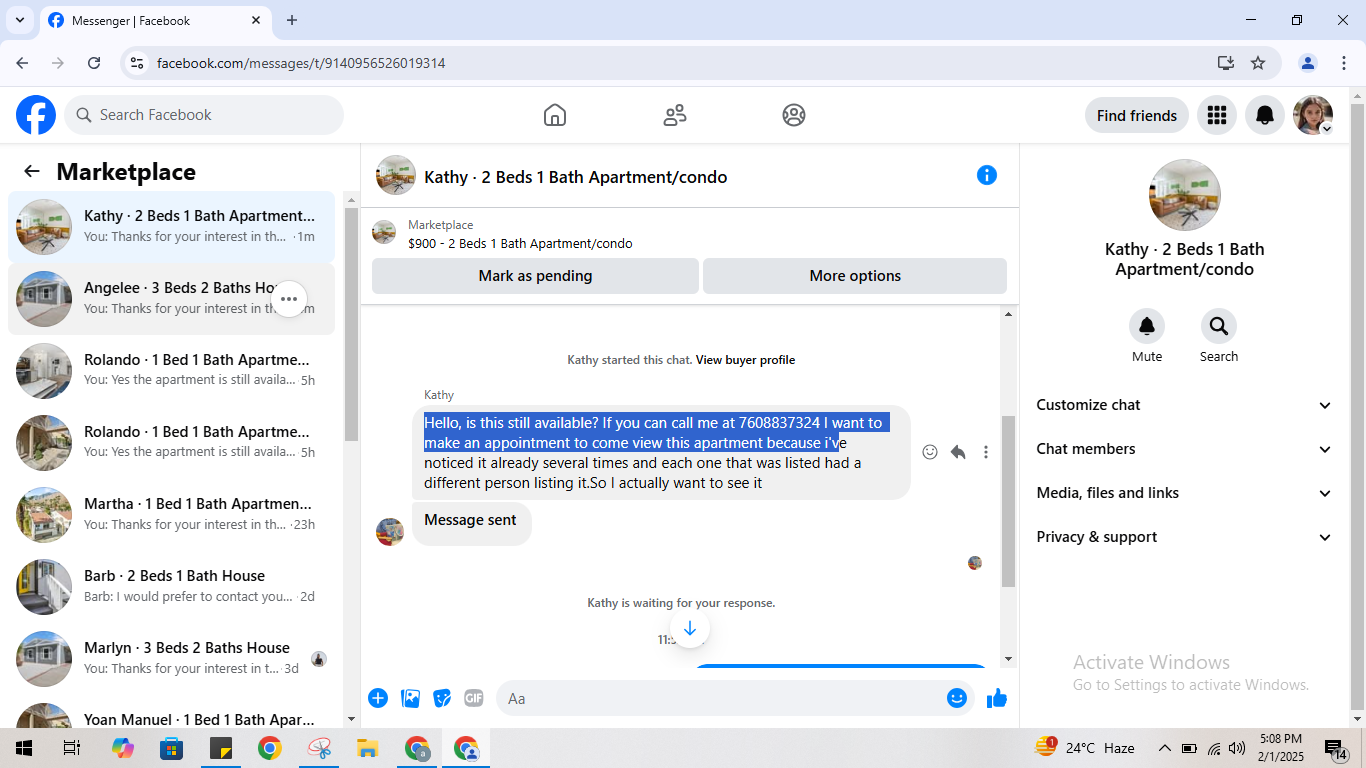Open Marlyn 3 Beds 2 Baths House conversation

[x=171, y=659]
